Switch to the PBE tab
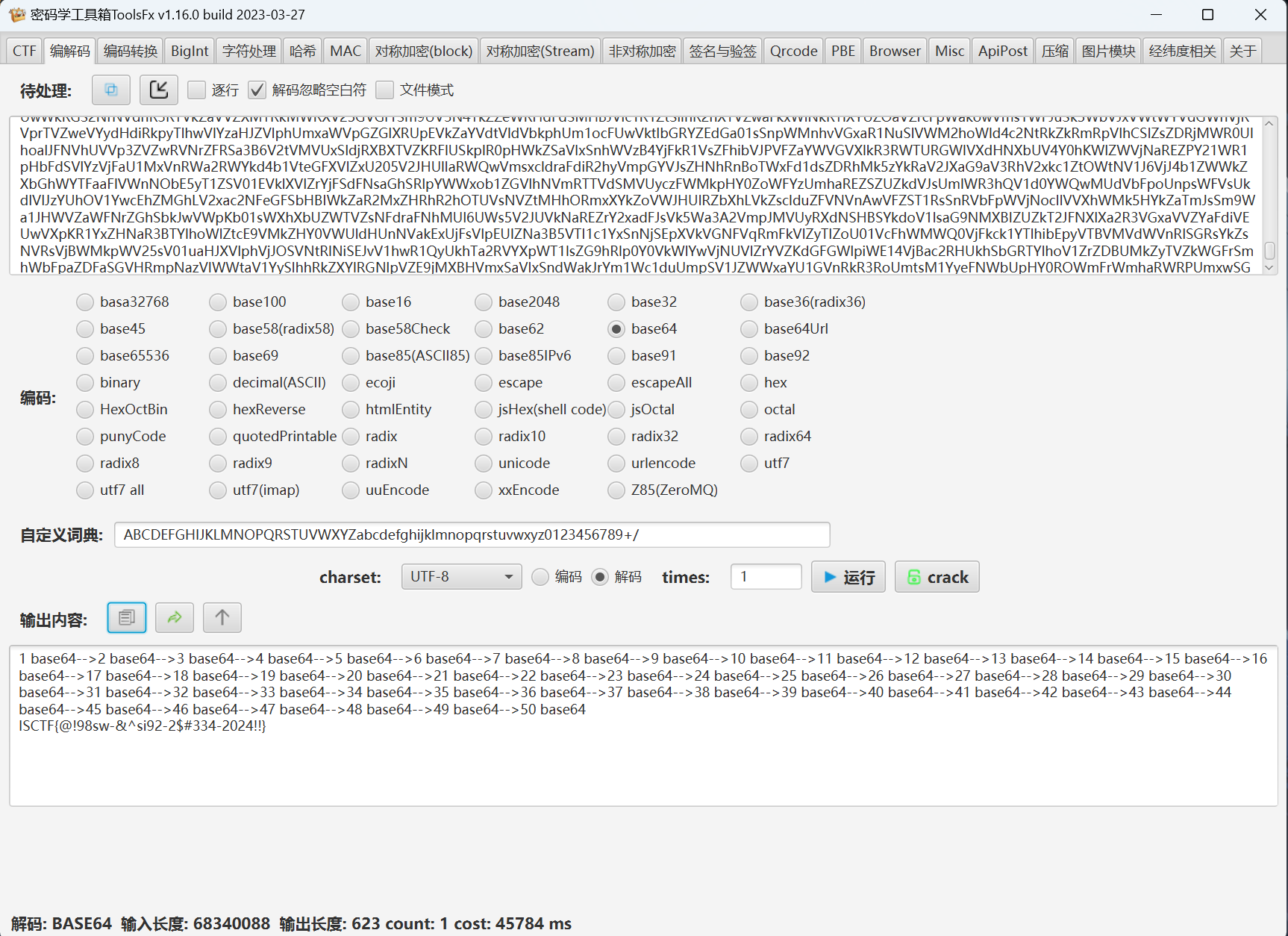Viewport: 1288px width, 936px height. click(843, 51)
